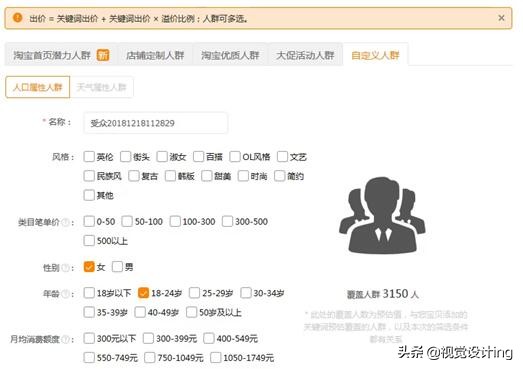523x369 pixels.
Task: Check the 街头 style checkbox
Action: point(125,156)
